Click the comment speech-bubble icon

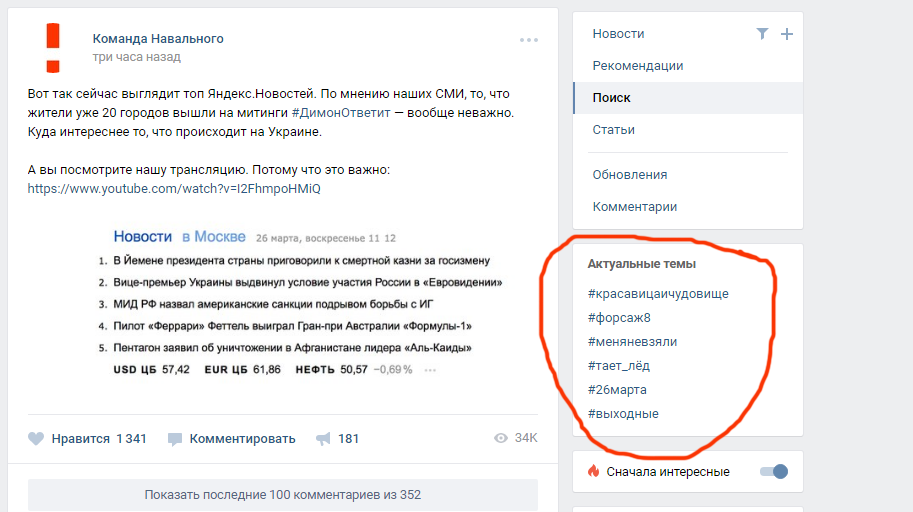point(175,439)
